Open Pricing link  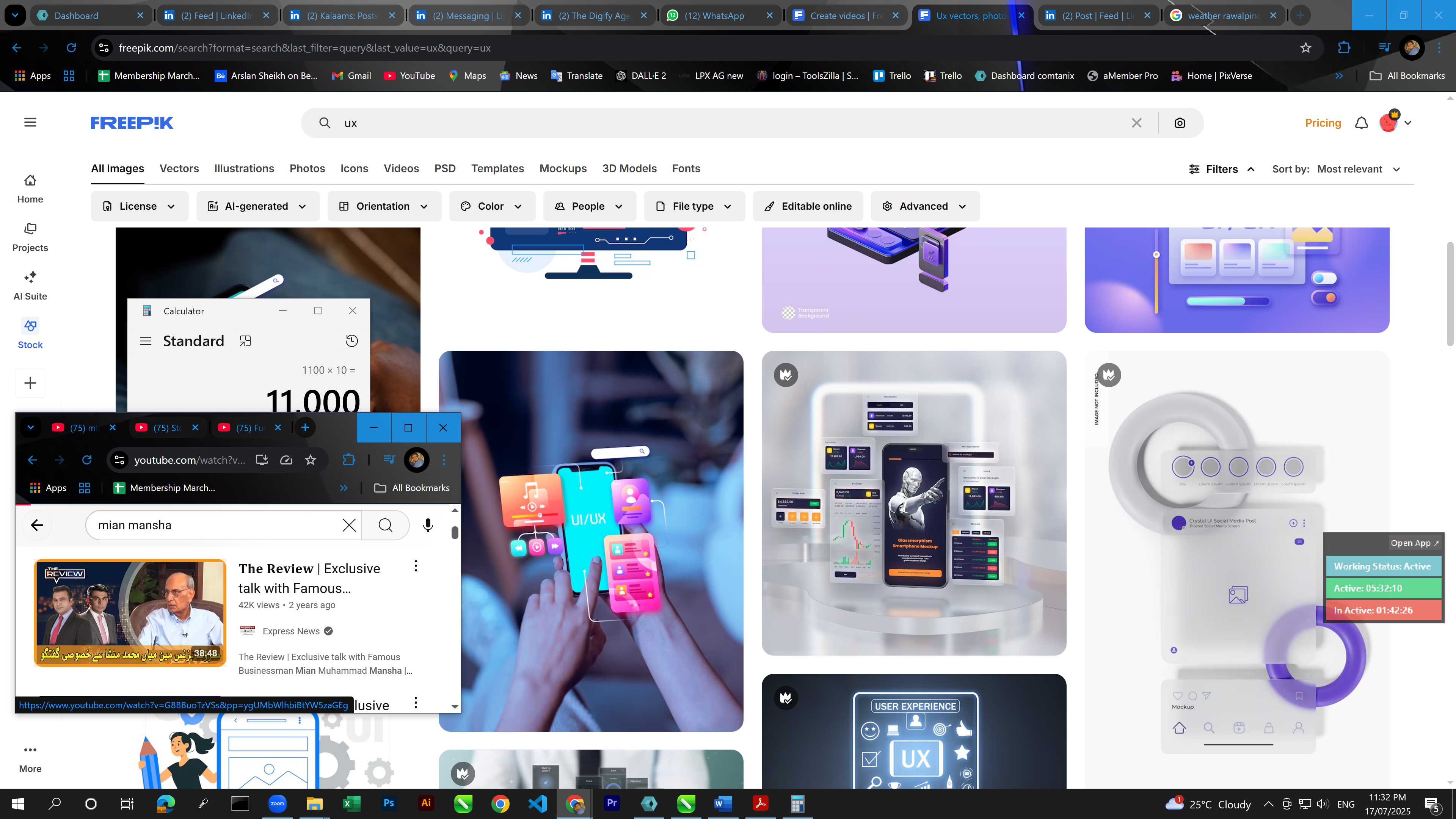coord(1323,122)
